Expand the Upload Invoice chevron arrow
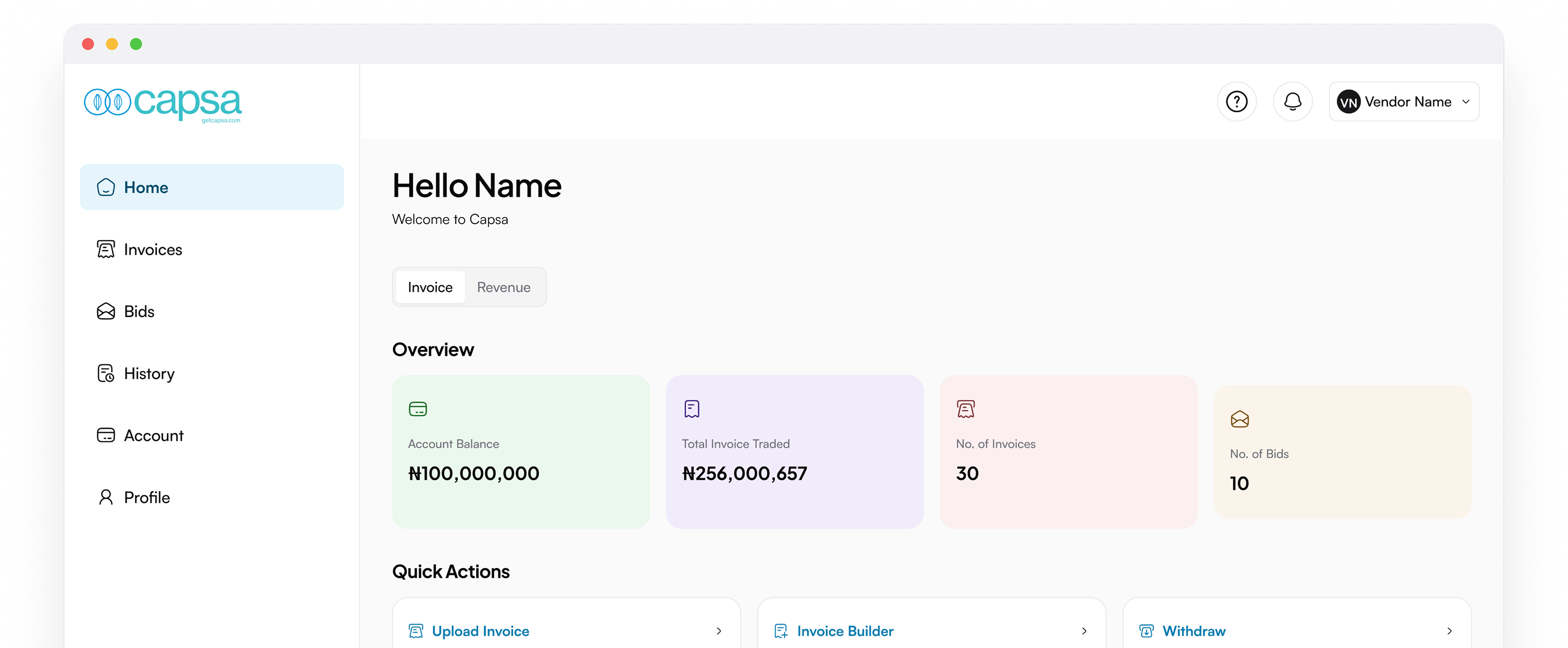The height and width of the screenshot is (648, 1568). point(719,631)
